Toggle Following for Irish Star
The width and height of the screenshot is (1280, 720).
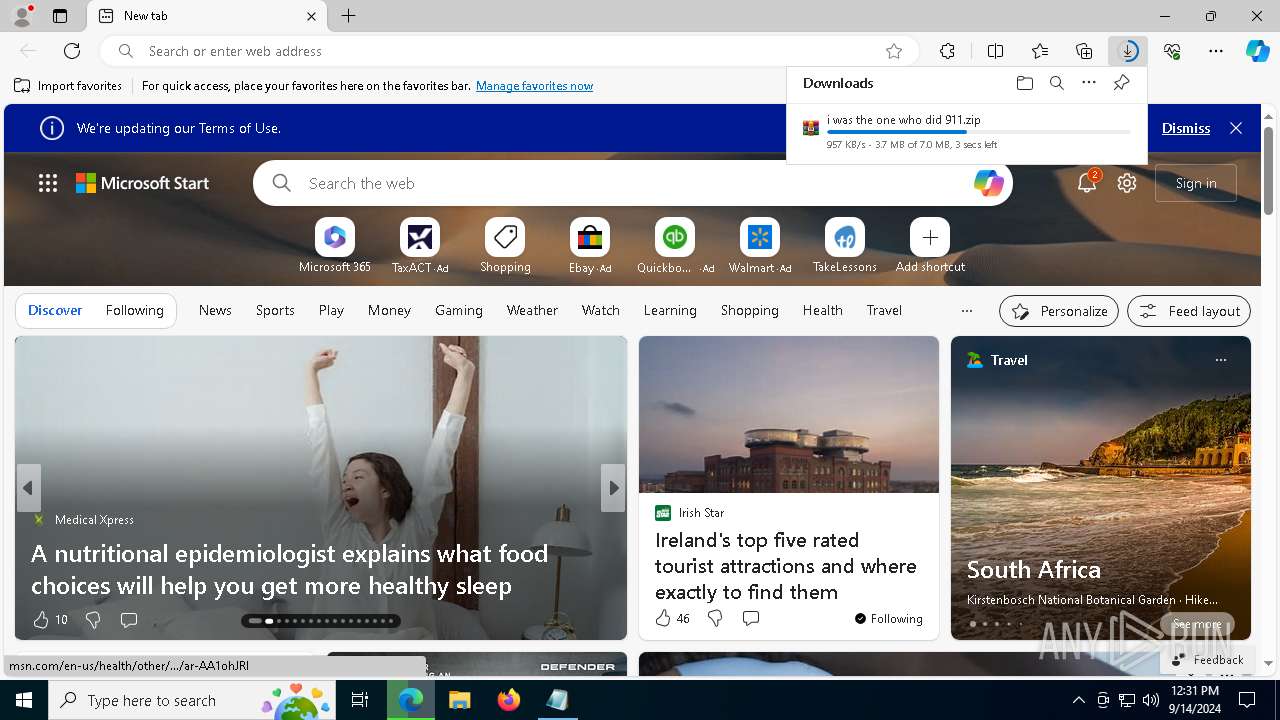coord(889,619)
